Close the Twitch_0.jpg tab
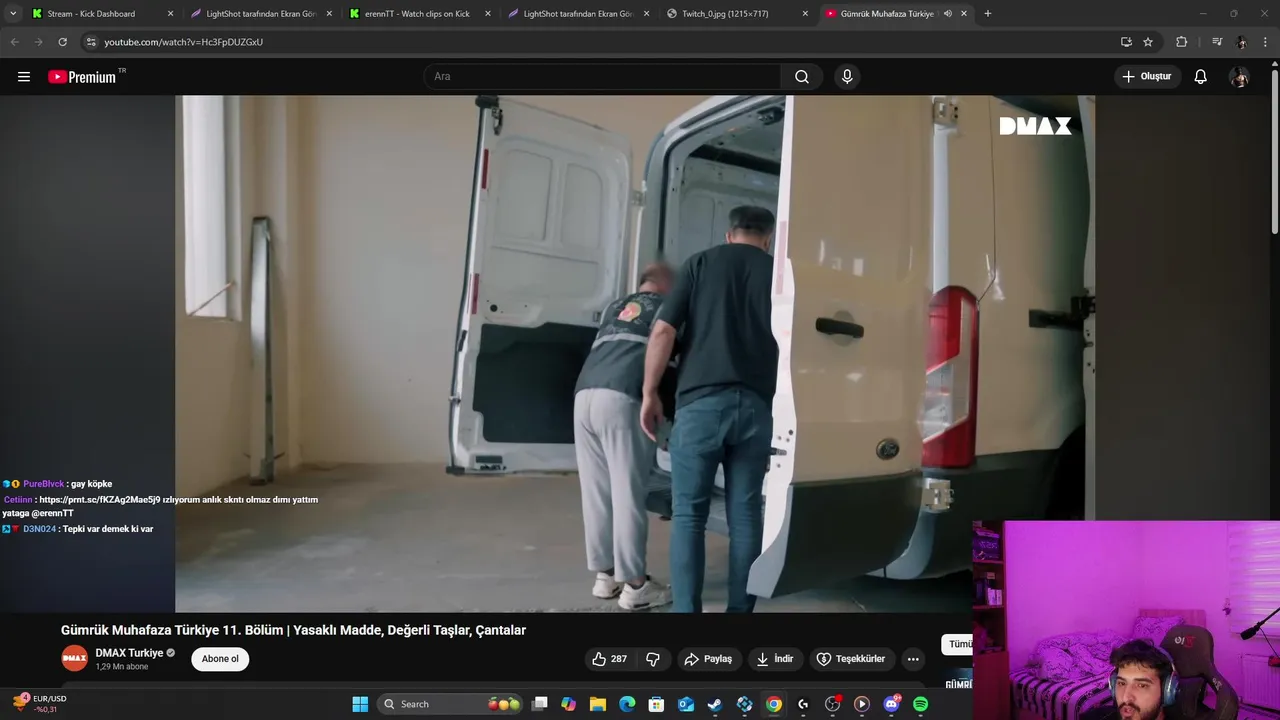 click(x=805, y=14)
